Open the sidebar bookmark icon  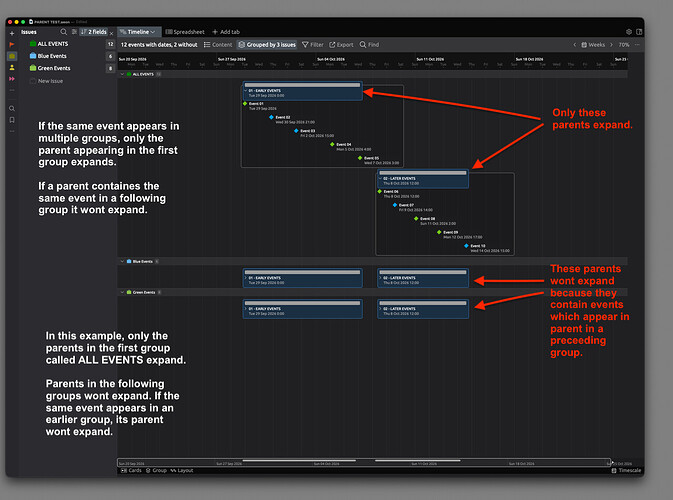click(x=12, y=120)
